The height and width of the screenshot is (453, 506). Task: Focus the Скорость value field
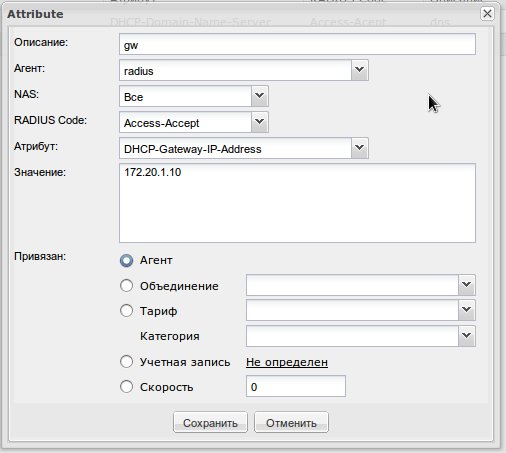[x=296, y=386]
